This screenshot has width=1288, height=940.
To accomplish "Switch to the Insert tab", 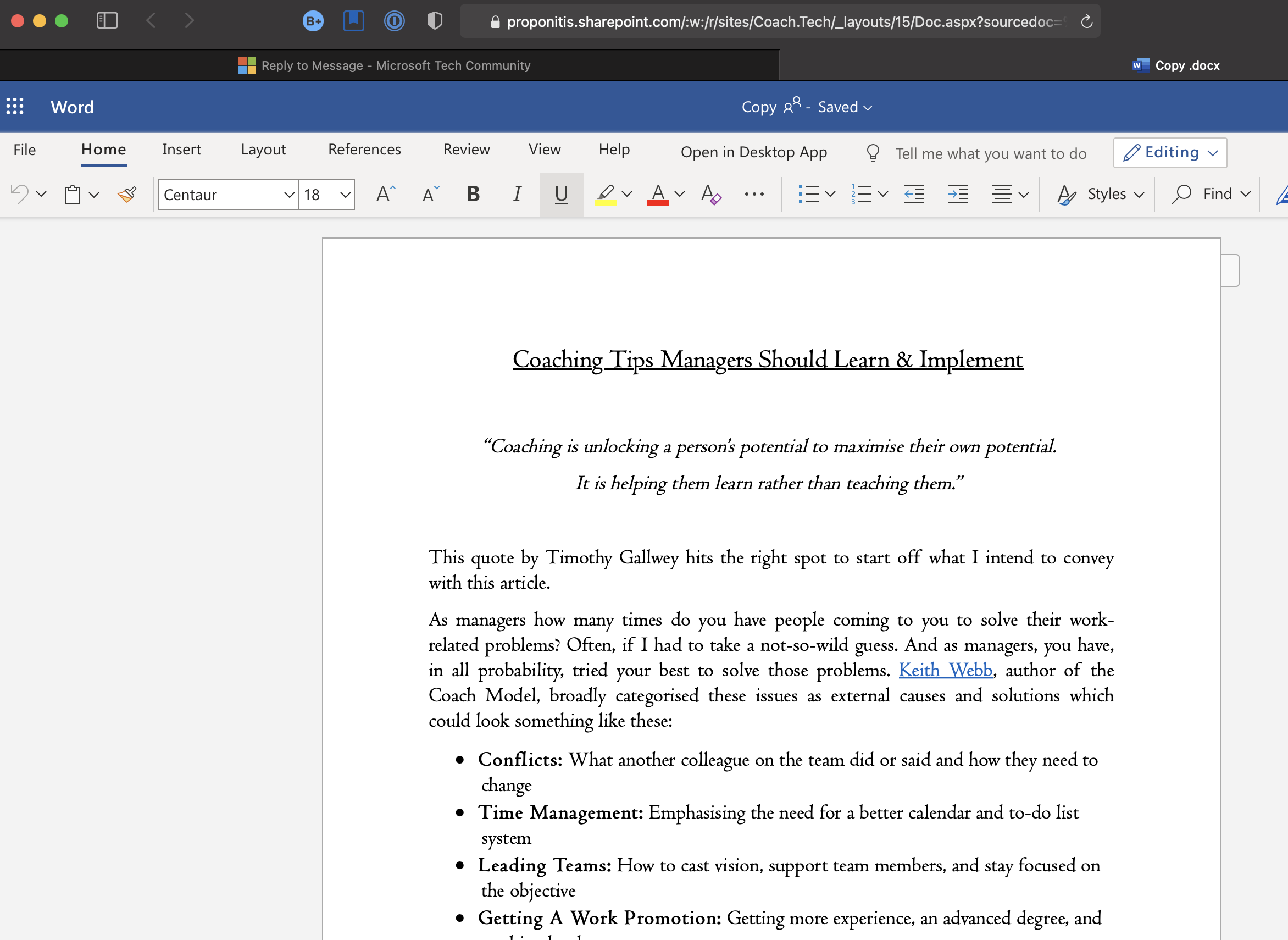I will tap(181, 149).
